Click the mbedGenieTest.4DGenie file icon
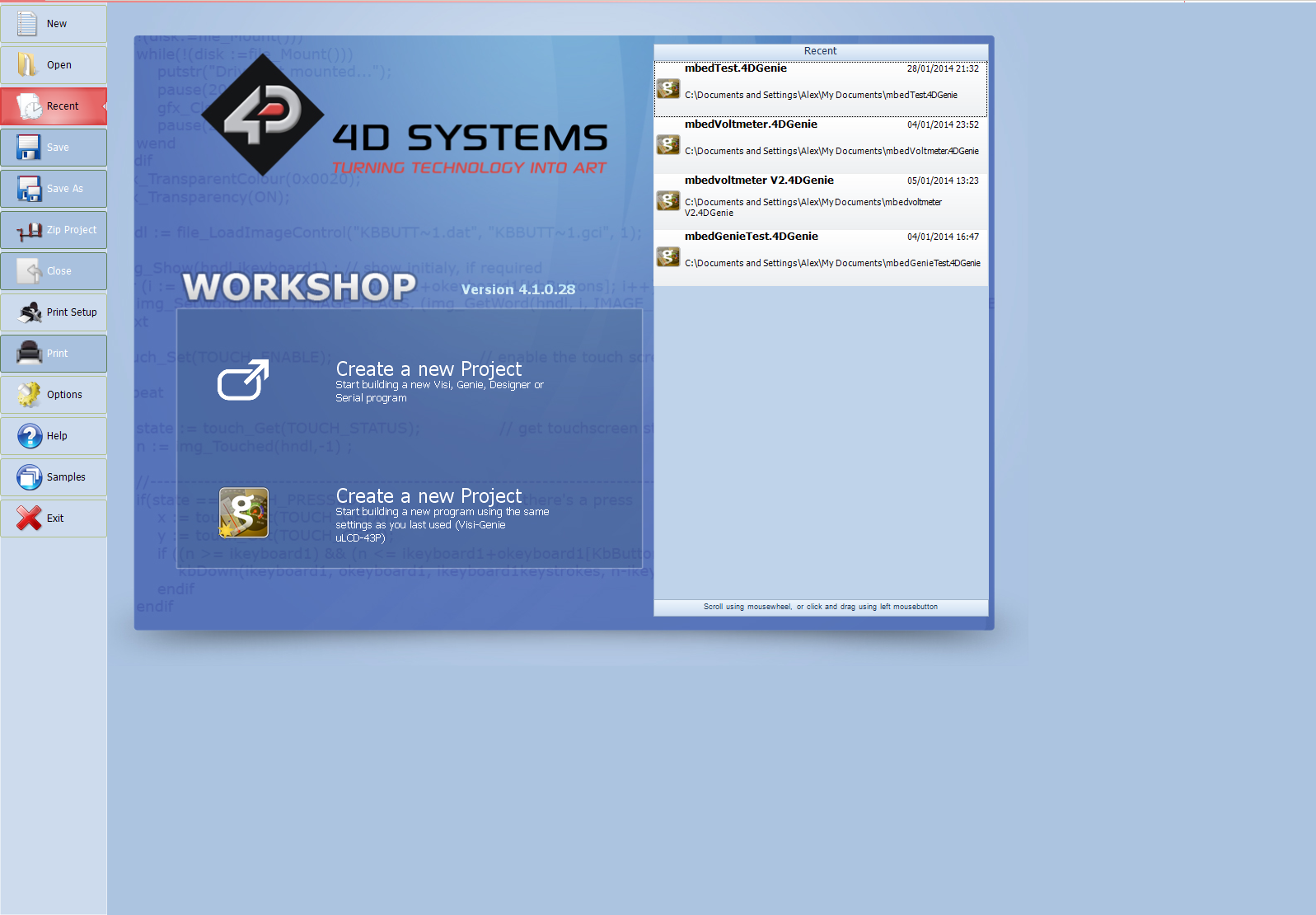 [668, 256]
